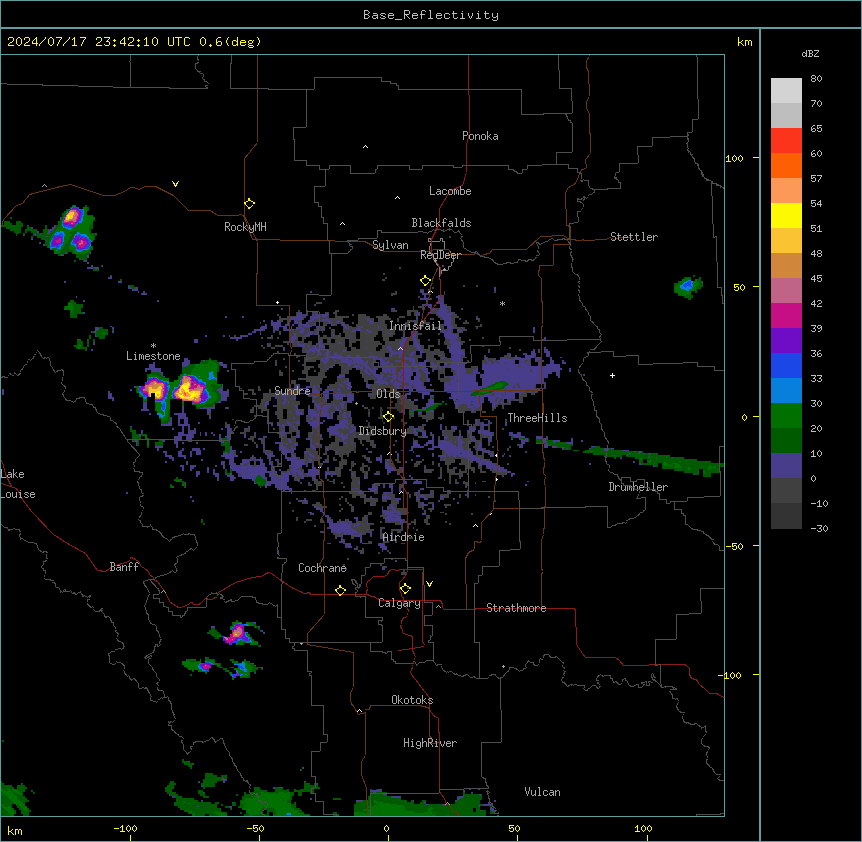Click the Vulcan label

[543, 792]
